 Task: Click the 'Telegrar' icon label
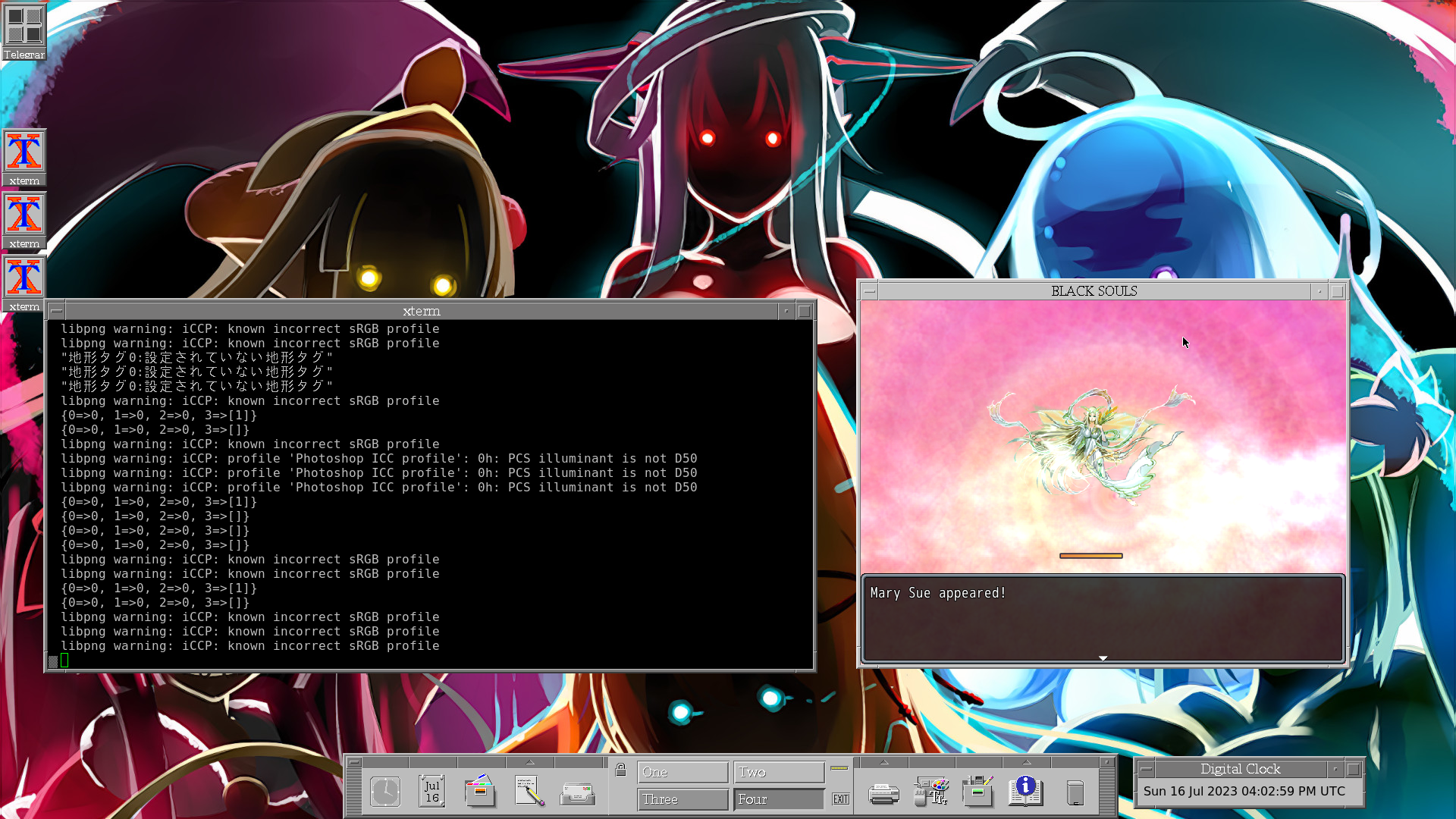pos(24,55)
